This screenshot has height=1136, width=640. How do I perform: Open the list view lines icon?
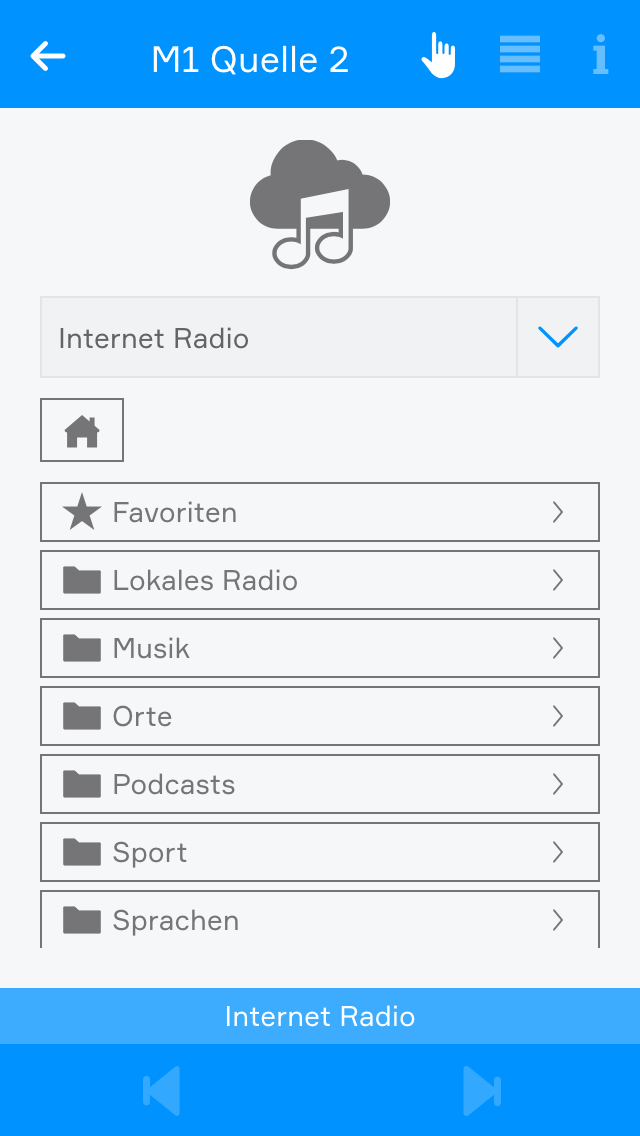[520, 55]
